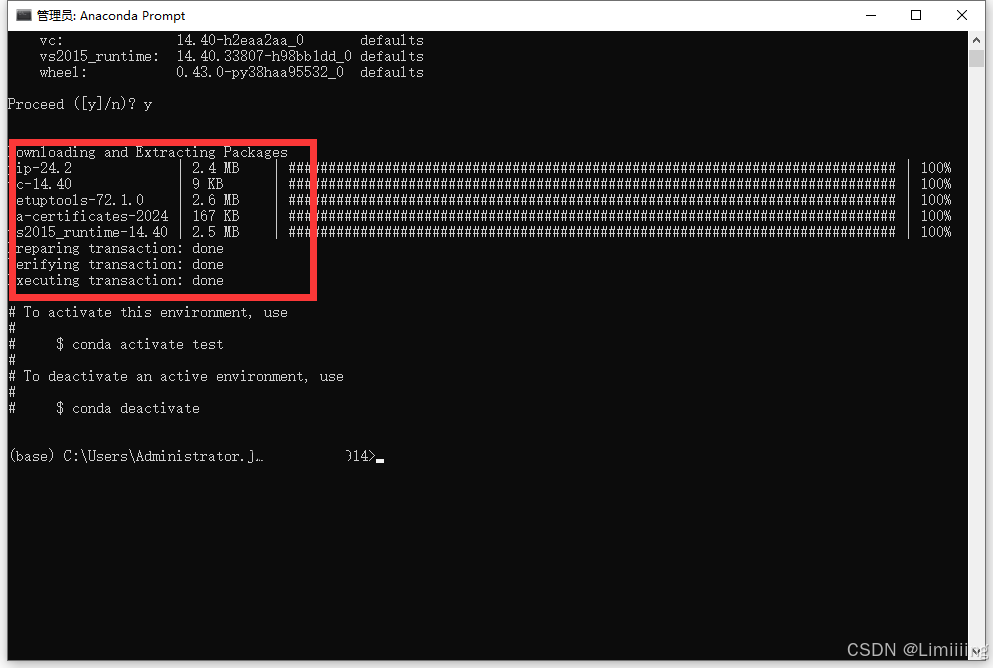
Task: Click the '14.40.33807-h98bb1dd_0' version text
Action: tap(264, 56)
